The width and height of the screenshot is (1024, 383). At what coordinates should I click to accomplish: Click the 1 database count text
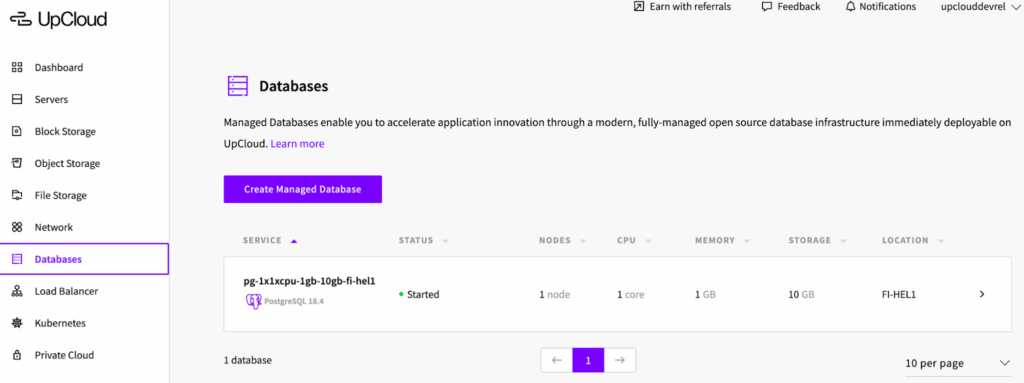[248, 360]
